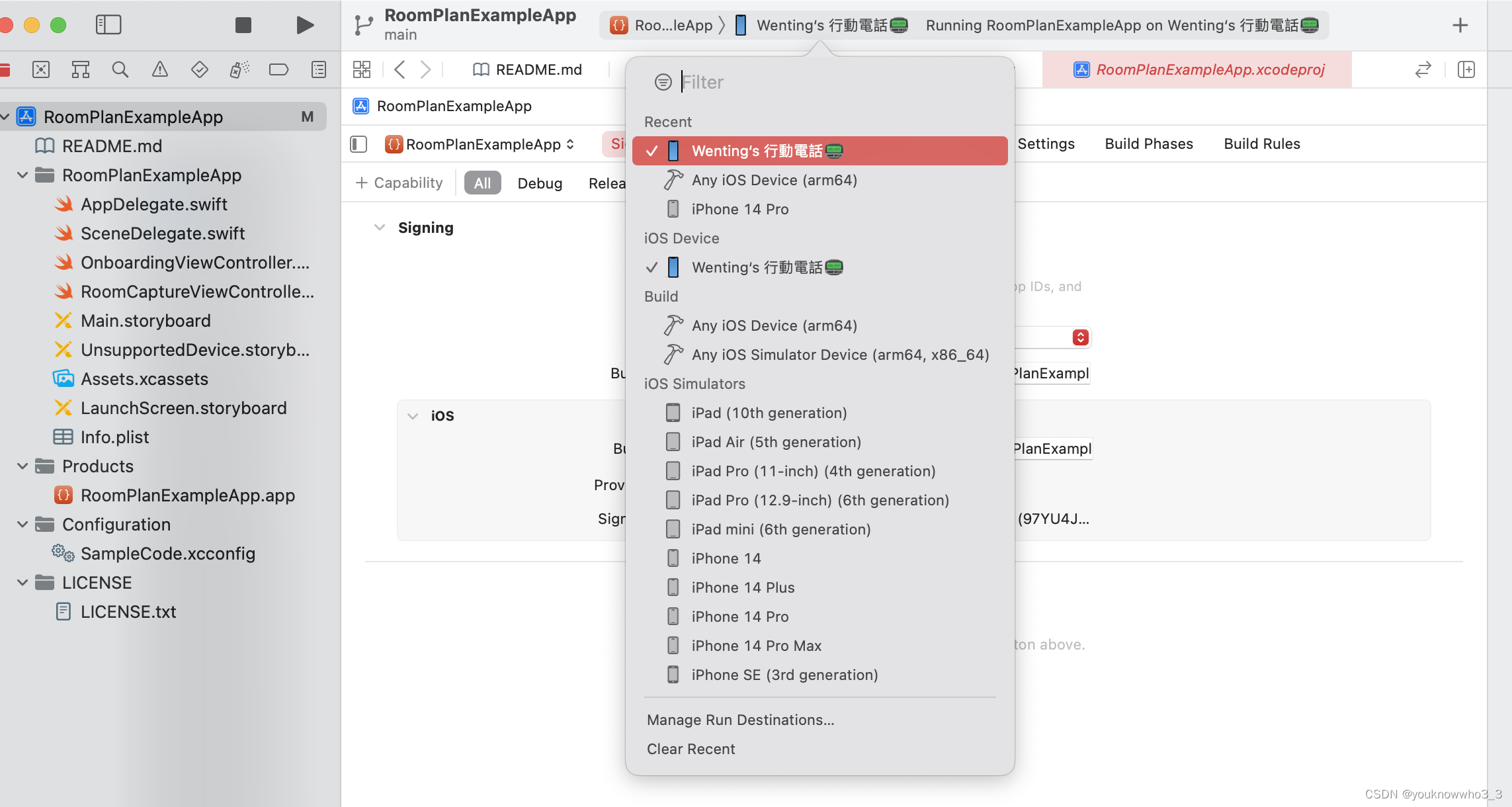Collapse the RoomPlanExampleApp folder in navigator
This screenshot has height=807, width=1512.
(22, 175)
